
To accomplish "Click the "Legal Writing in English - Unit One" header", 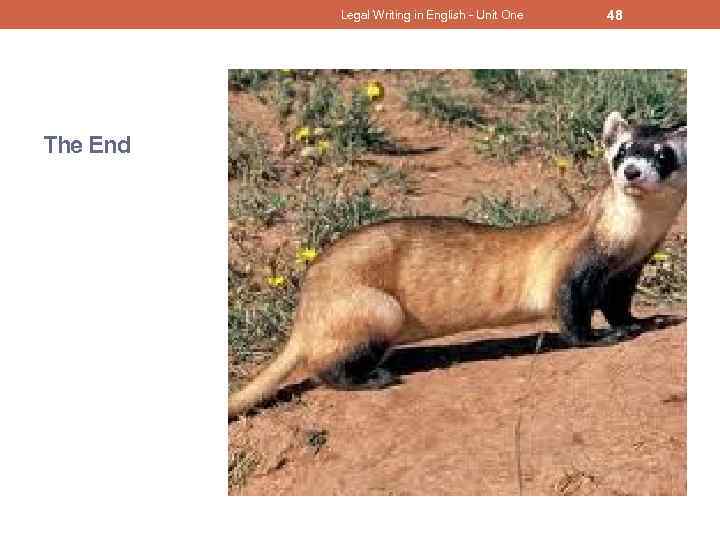I will coord(432,15).
